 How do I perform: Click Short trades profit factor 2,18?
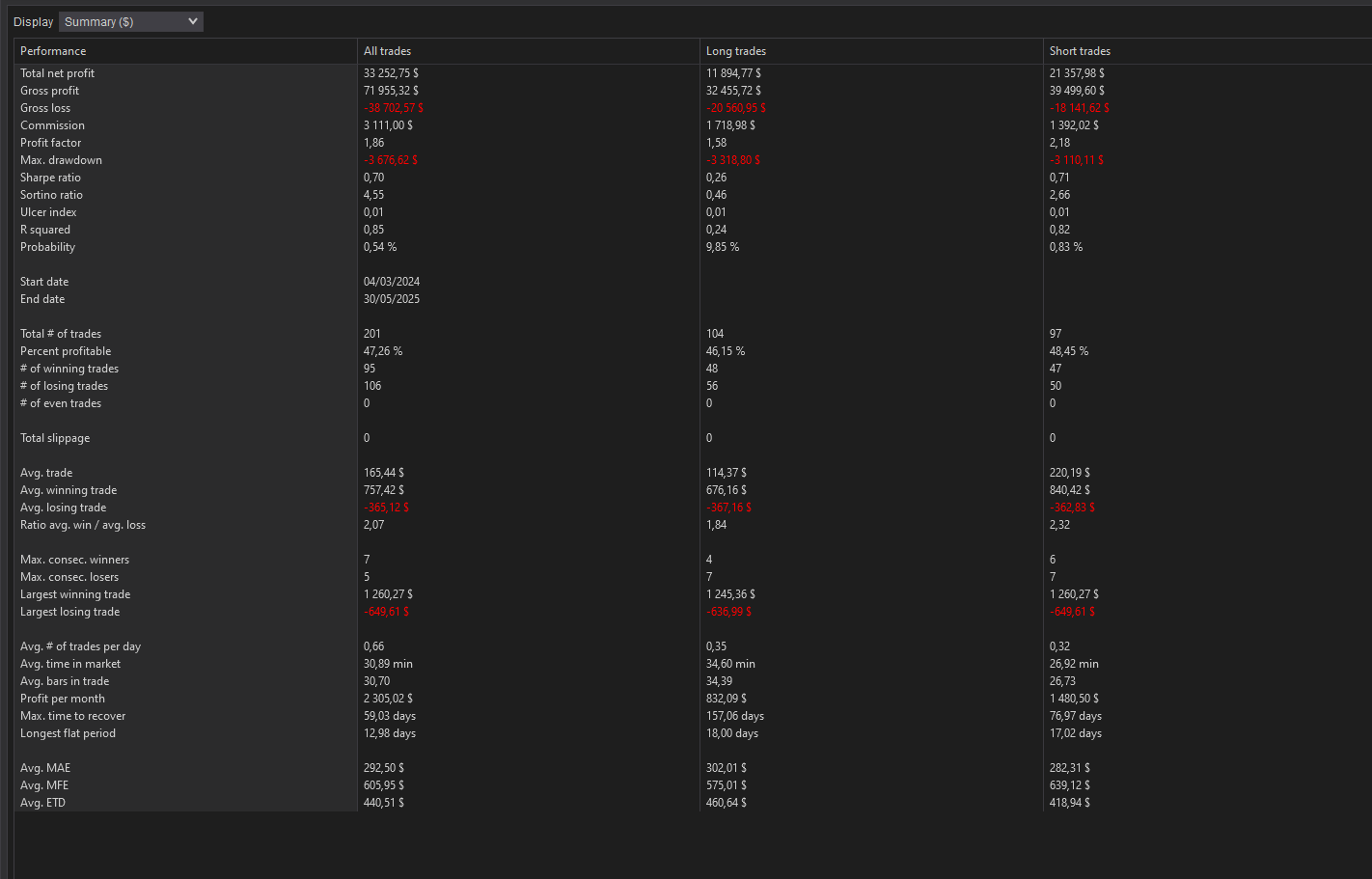(1059, 143)
